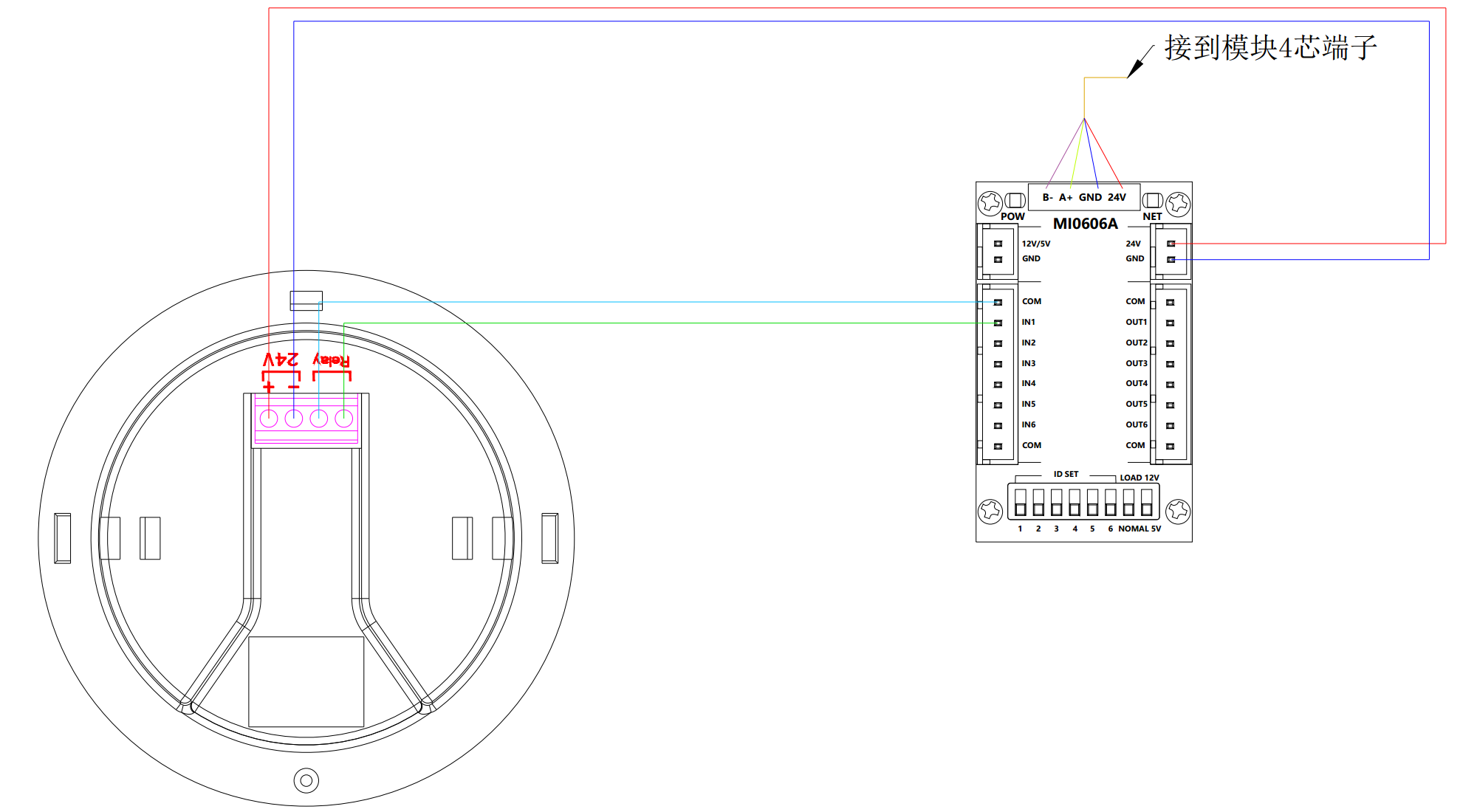The image size is (1477, 812).
Task: Toggle ID SET DIP switch 4
Action: (x=1075, y=503)
